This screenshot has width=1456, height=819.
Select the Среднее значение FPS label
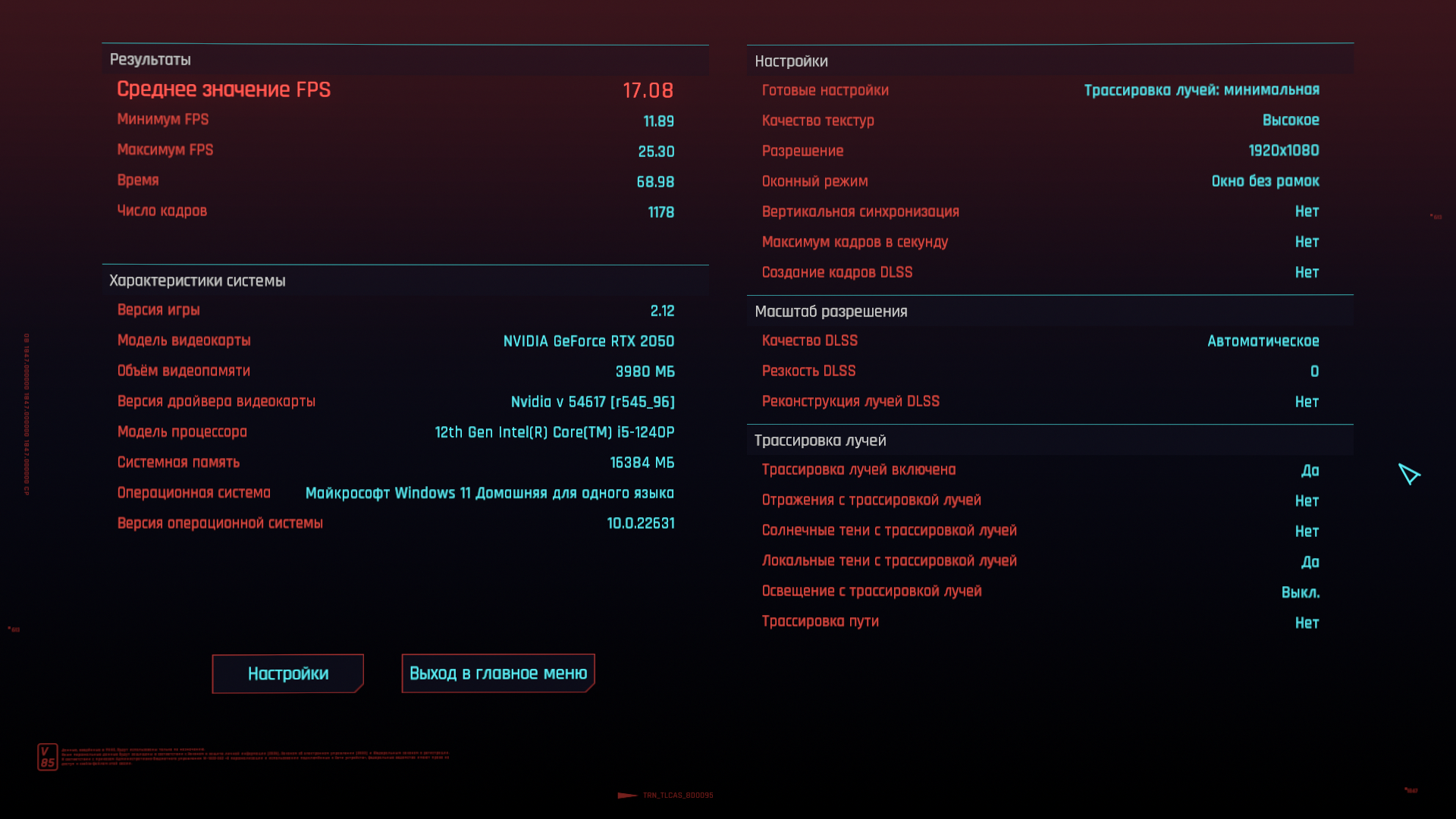point(224,89)
